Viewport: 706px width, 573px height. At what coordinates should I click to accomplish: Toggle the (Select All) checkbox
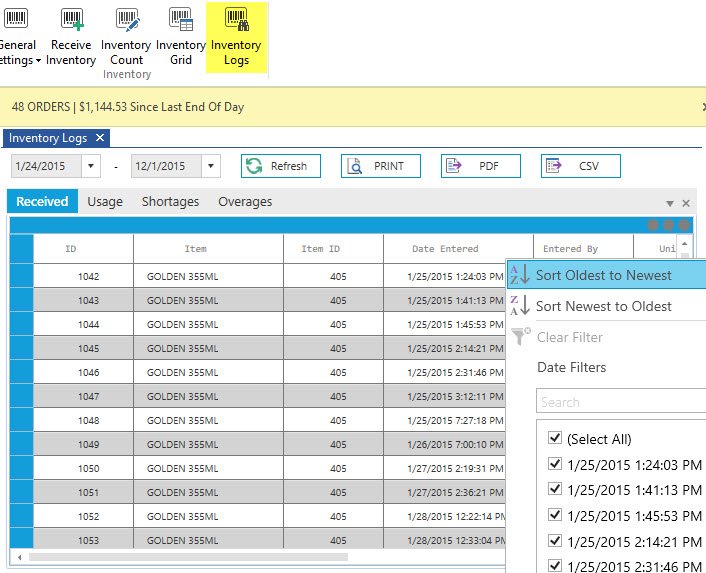(555, 439)
